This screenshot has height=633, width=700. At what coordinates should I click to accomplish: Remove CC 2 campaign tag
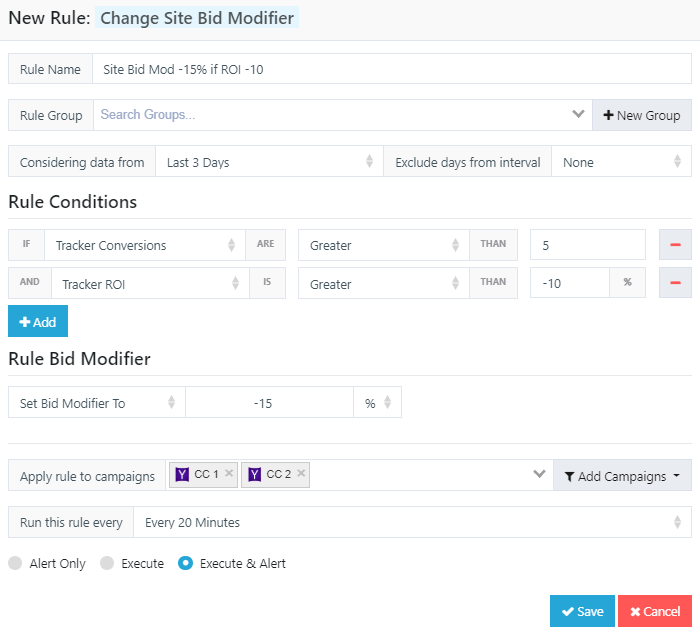tap(301, 473)
